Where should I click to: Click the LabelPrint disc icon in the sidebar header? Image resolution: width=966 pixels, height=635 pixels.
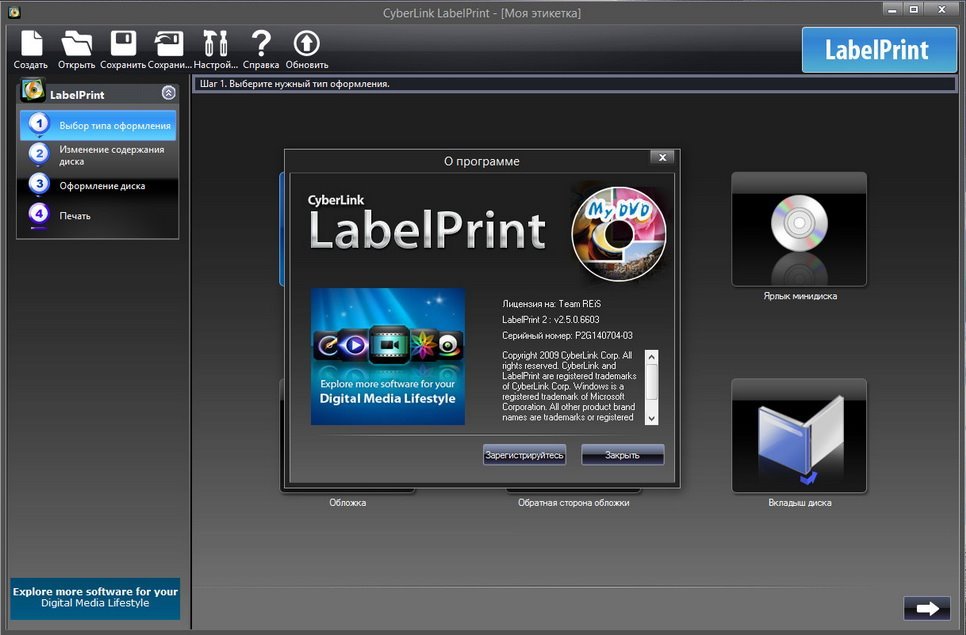(33, 90)
